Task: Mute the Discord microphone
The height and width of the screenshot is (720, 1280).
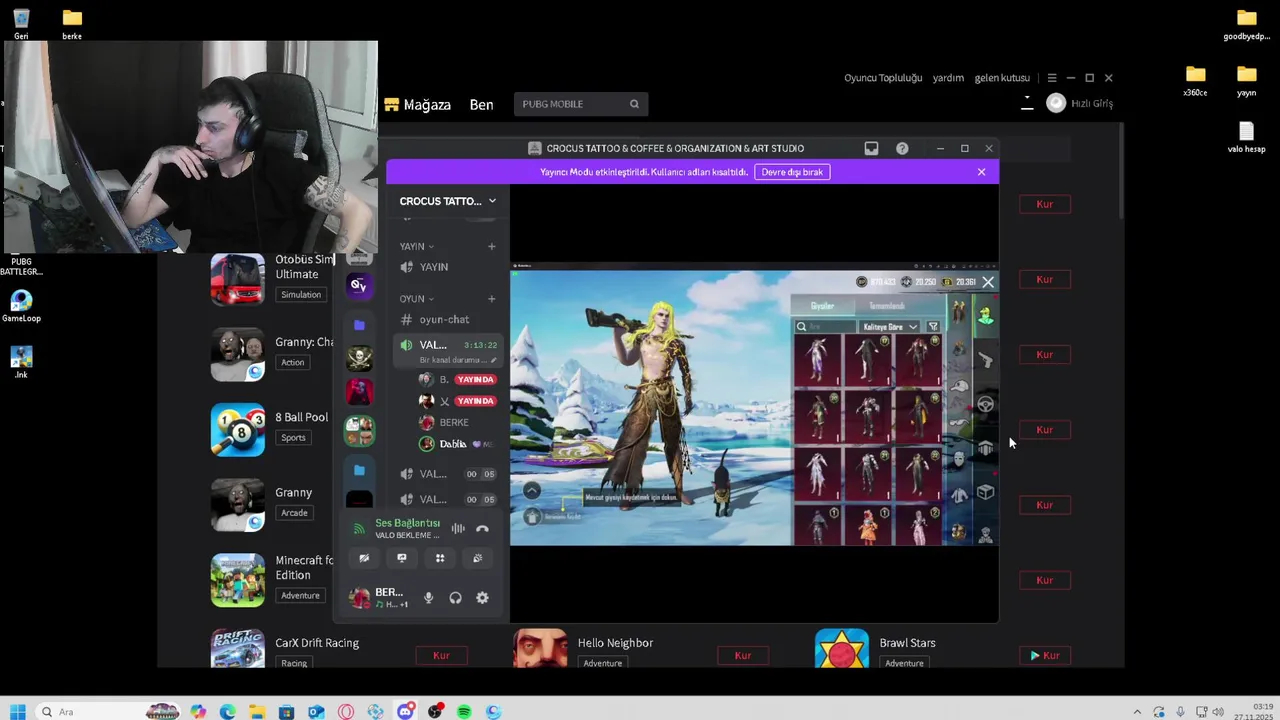Action: tap(428, 598)
